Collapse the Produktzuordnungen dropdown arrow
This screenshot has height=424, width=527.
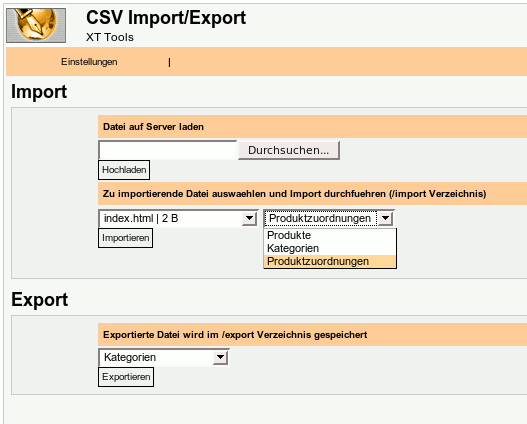click(386, 218)
